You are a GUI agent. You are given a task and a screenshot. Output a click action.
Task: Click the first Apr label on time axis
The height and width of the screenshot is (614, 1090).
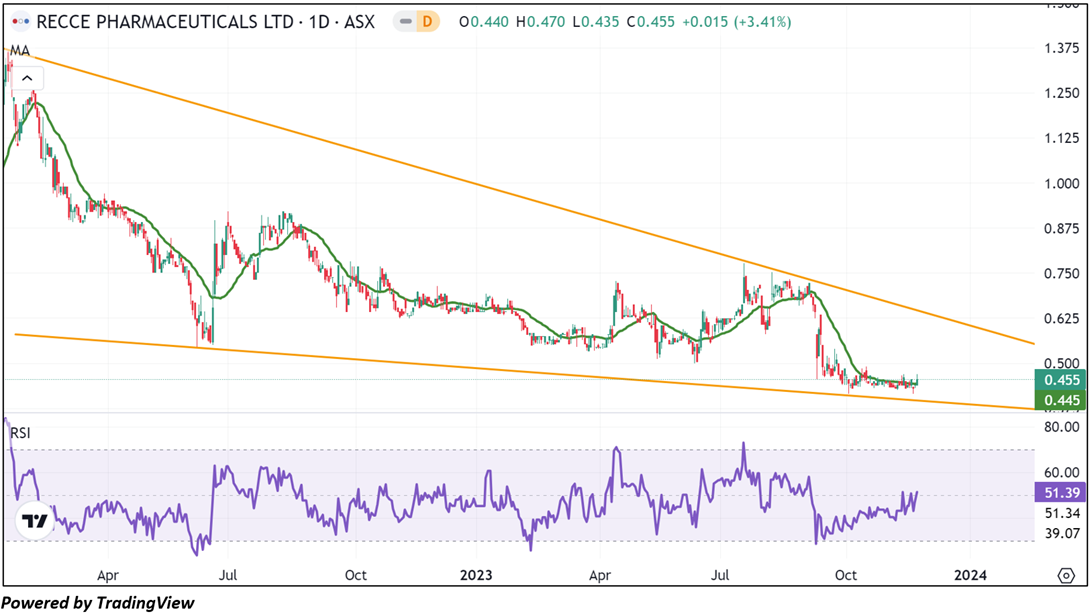tap(108, 576)
